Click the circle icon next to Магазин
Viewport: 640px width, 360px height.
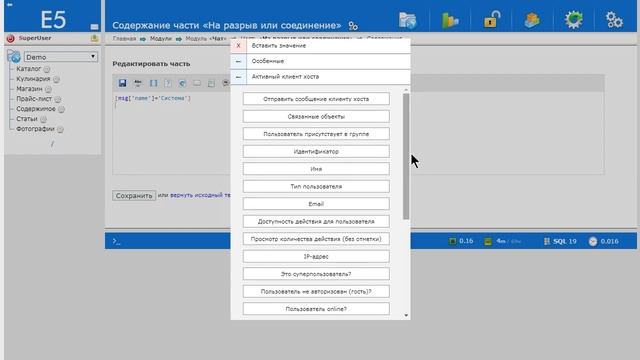[48, 89]
